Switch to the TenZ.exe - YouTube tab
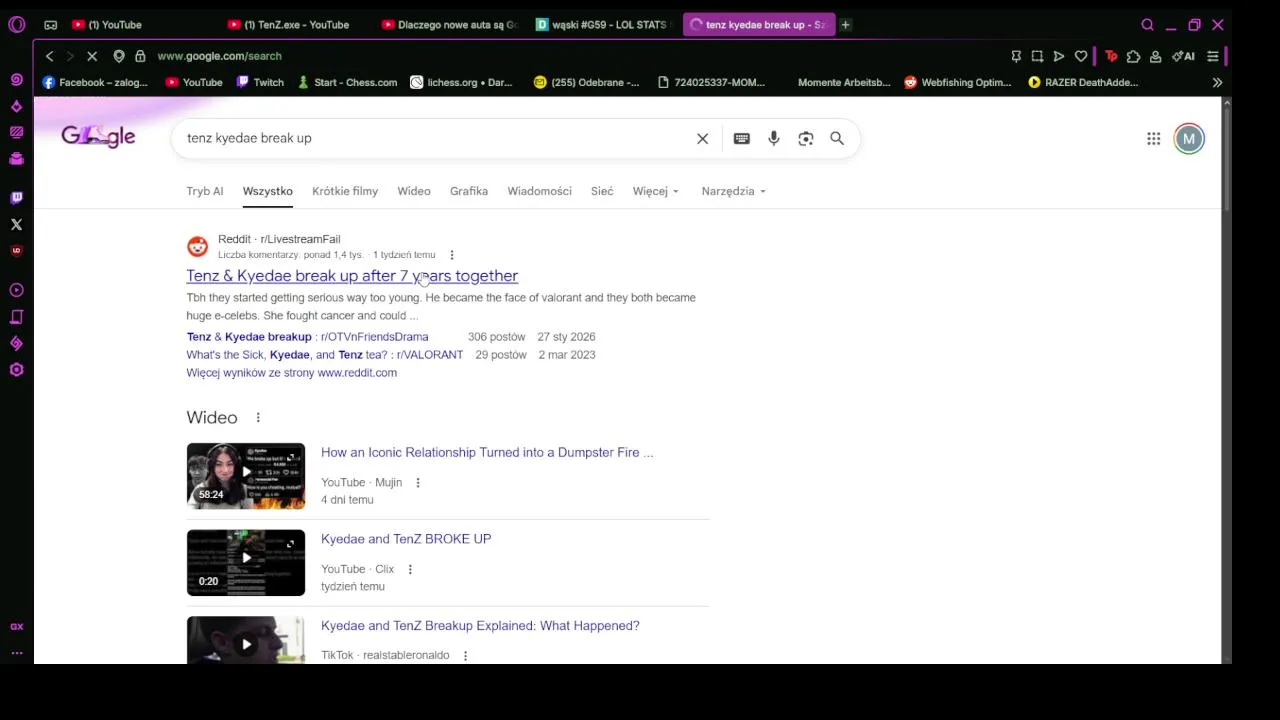Screen dimensions: 1280x720 296,24
